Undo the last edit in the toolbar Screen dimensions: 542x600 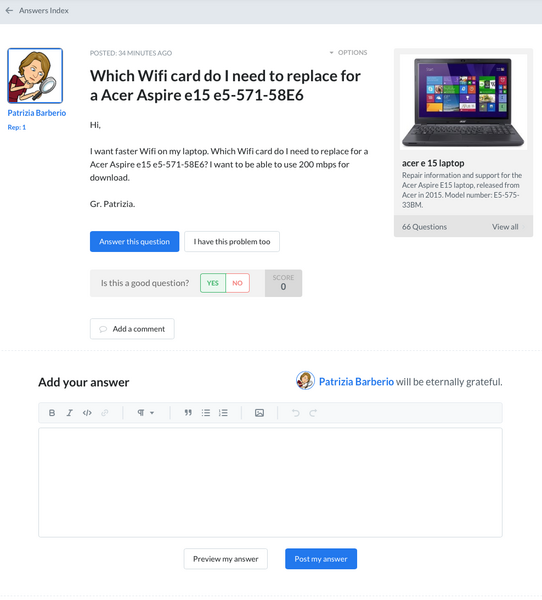pyautogui.click(x=295, y=412)
